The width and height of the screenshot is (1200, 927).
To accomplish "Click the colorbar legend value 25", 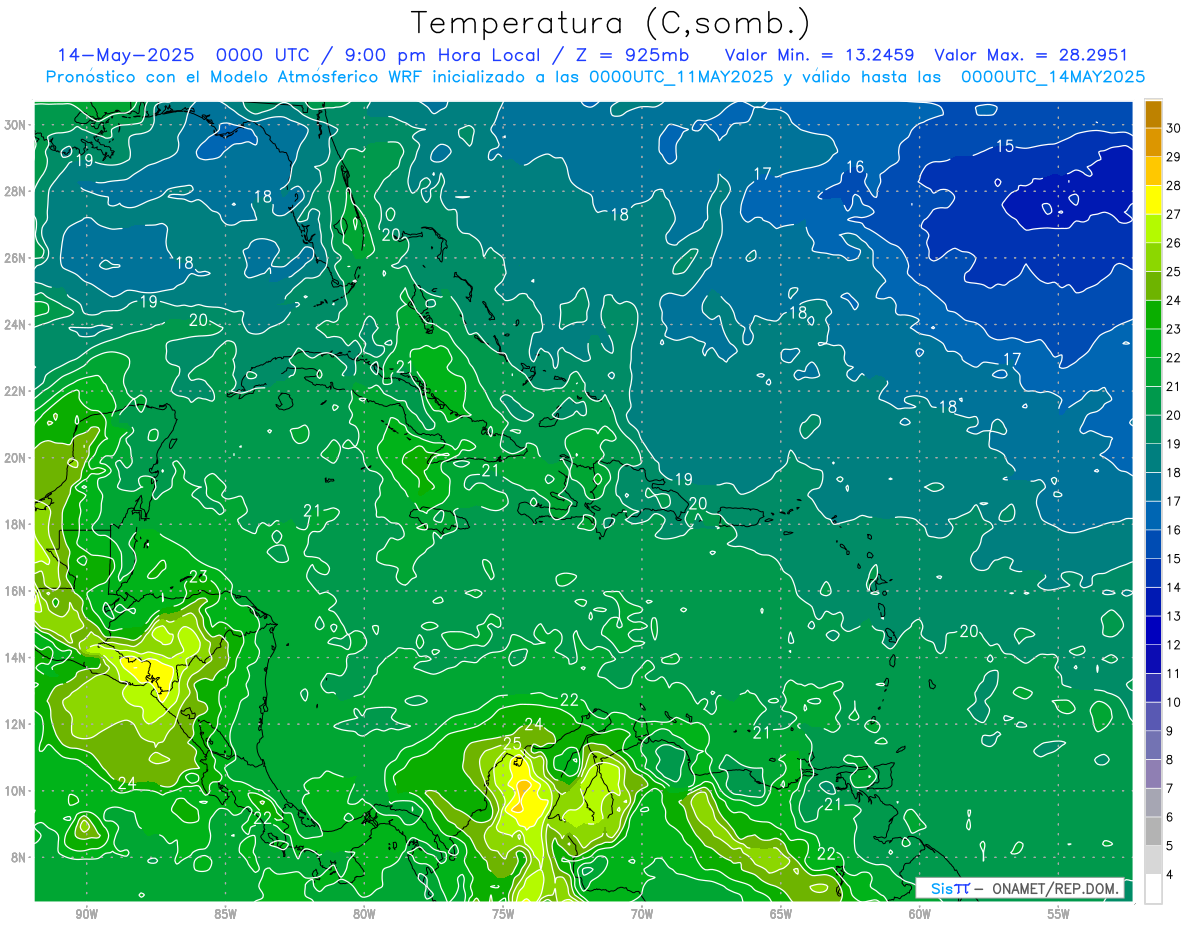I will point(1173,272).
